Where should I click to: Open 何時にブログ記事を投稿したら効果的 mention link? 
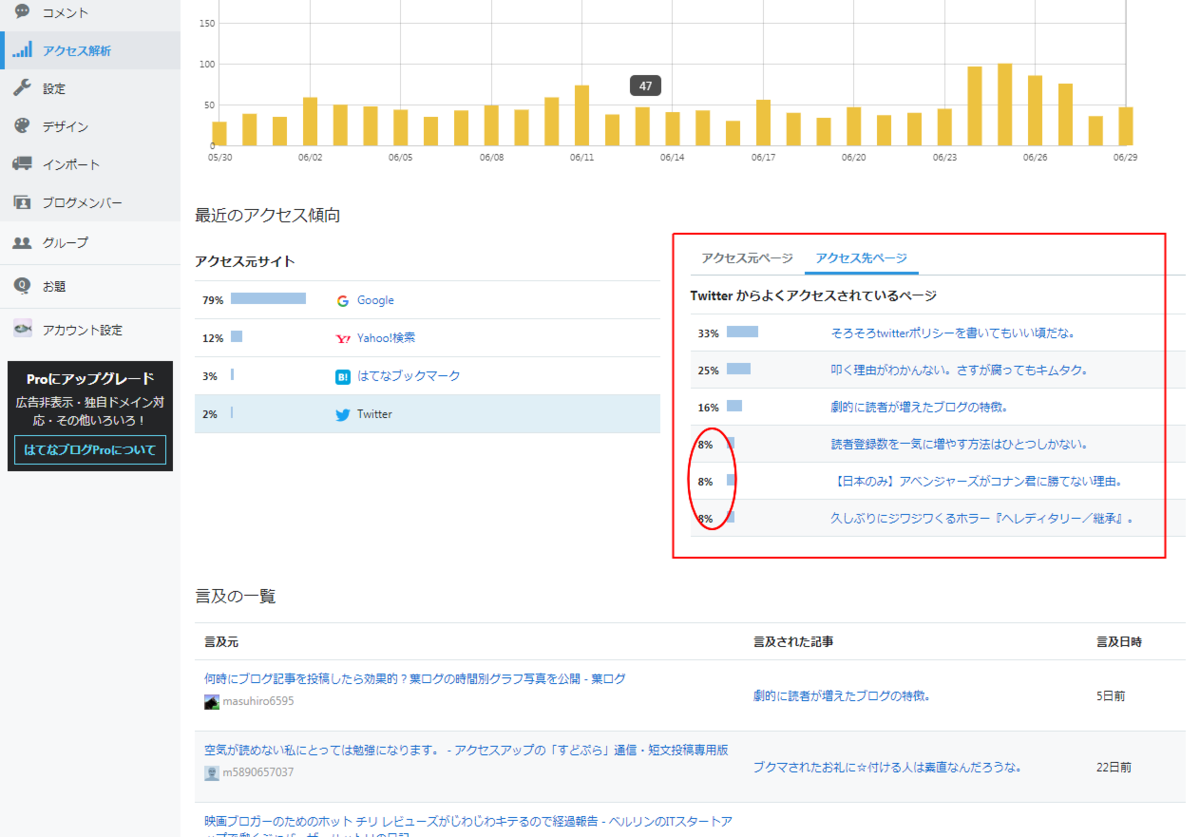pyautogui.click(x=415, y=678)
